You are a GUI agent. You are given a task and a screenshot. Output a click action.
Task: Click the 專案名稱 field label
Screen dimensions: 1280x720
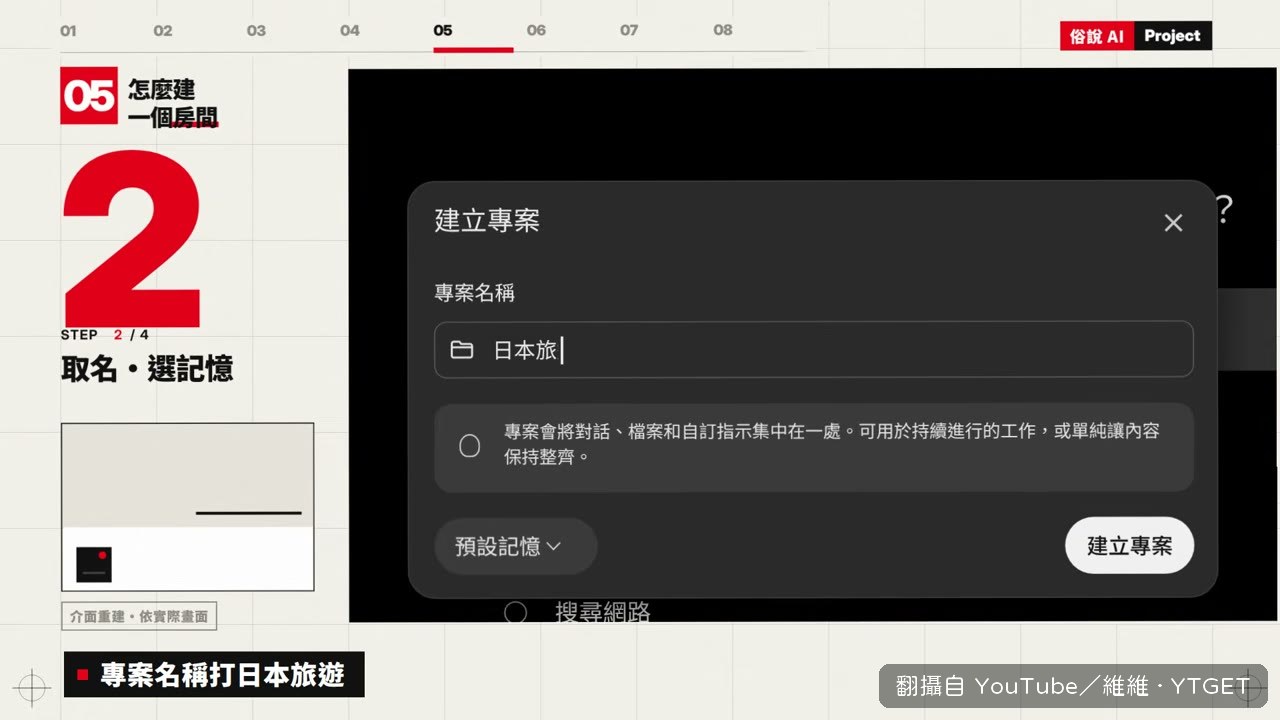(x=474, y=293)
